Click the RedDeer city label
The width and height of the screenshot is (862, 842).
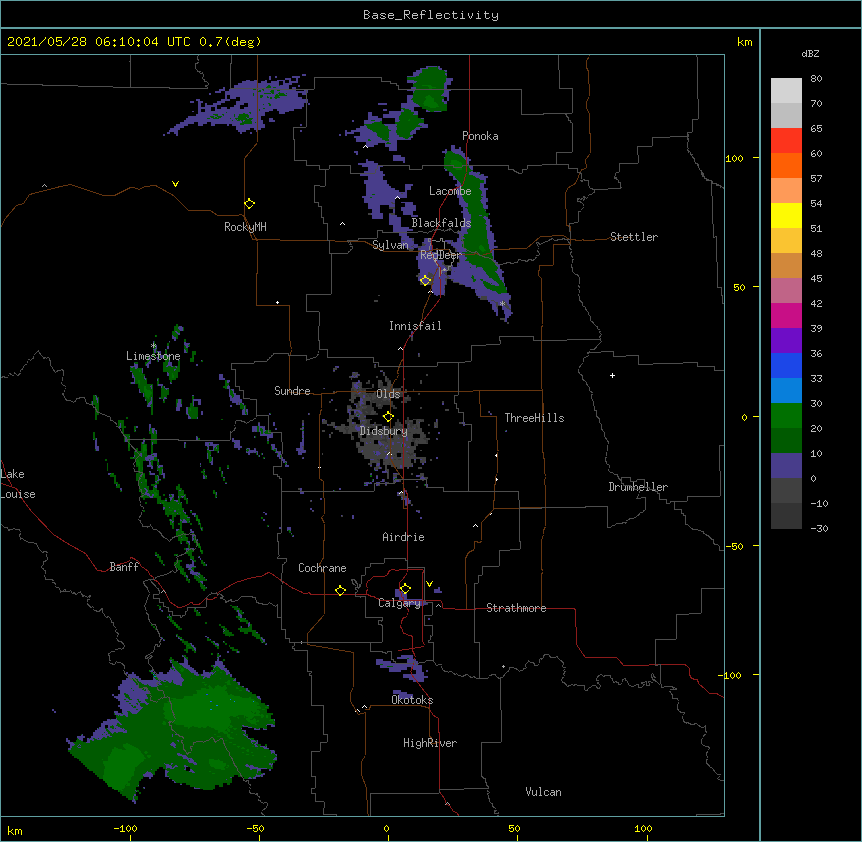440,255
